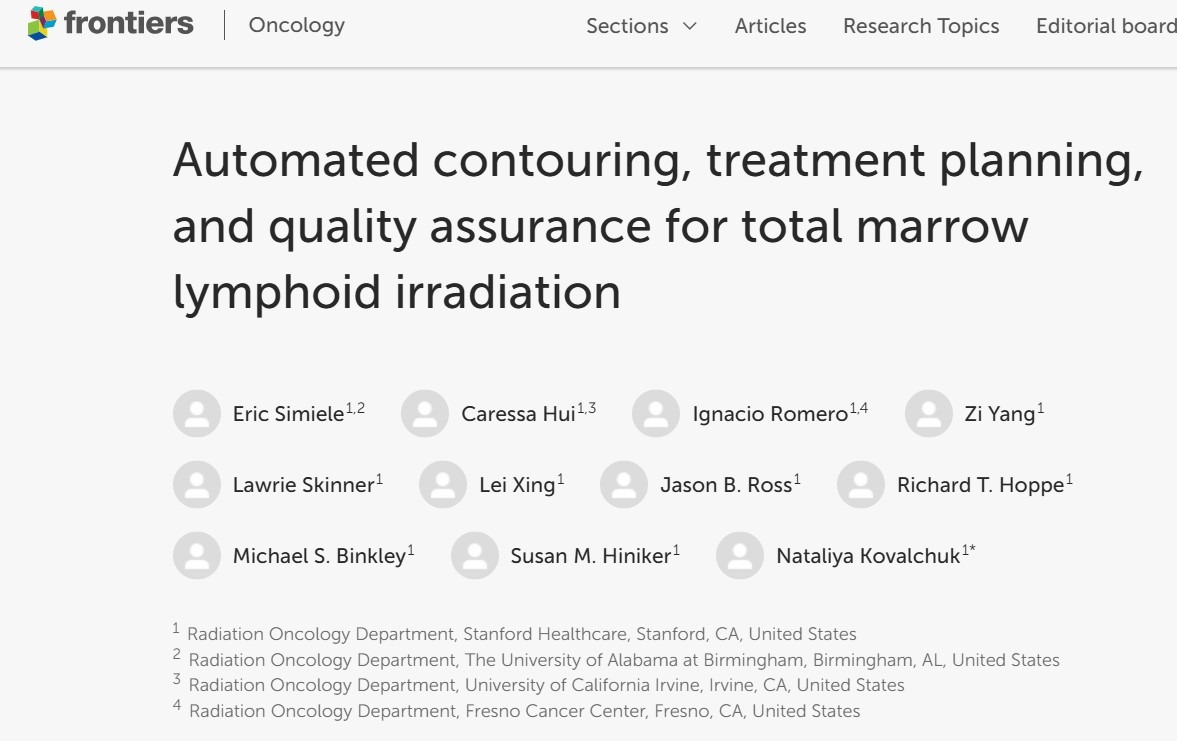Click Eric Simiele's avatar icon
Screen dimensions: 1177x741
click(x=197, y=413)
